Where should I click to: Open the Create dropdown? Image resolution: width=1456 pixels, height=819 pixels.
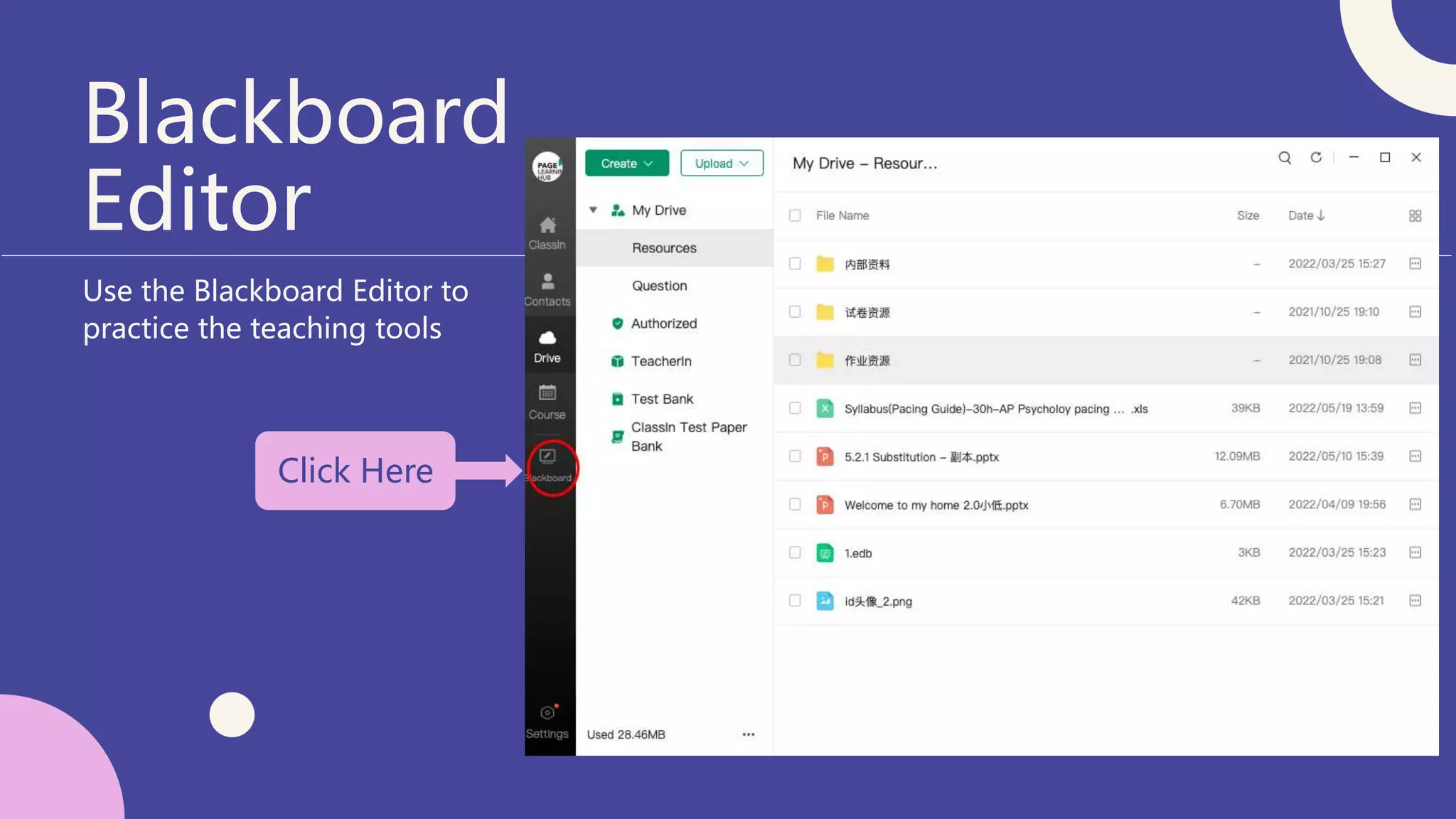click(x=626, y=163)
